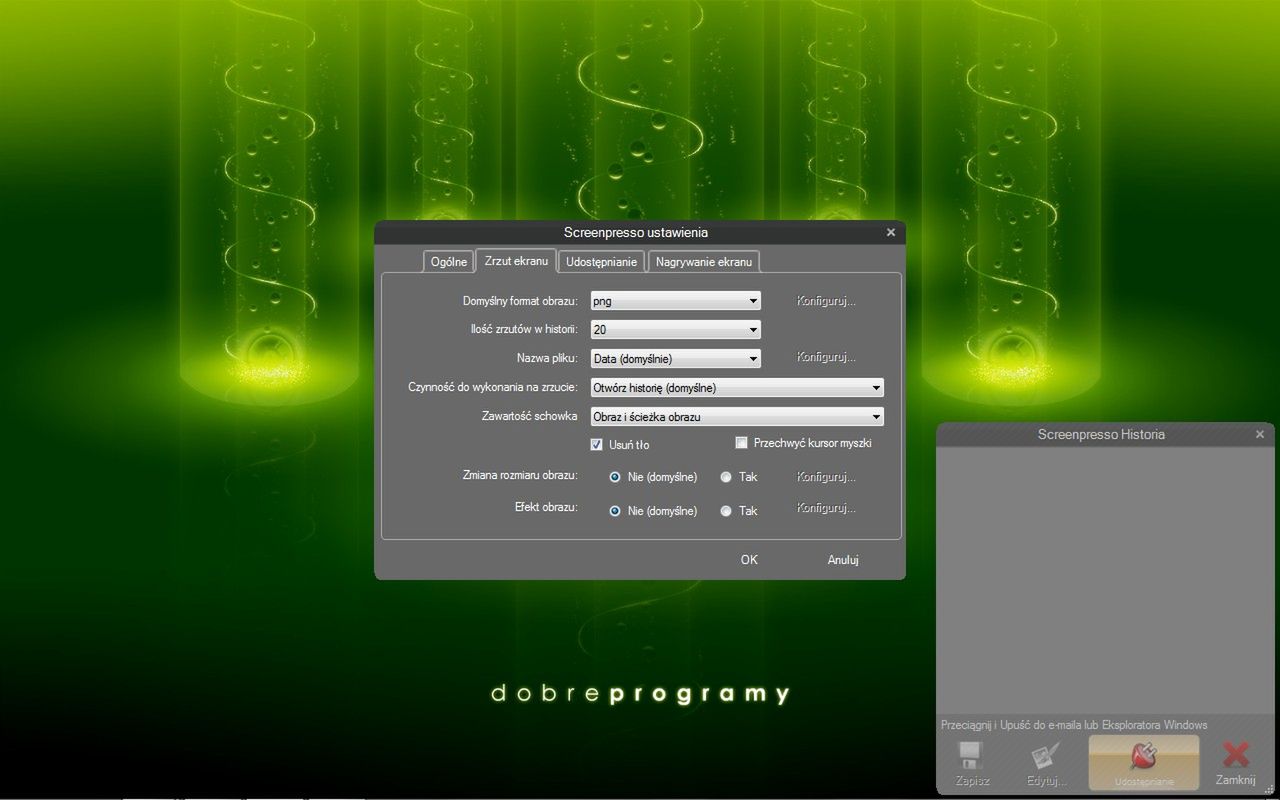The image size is (1280, 800).
Task: Enable Przechwyć kursor myszki checkbox
Action: point(742,442)
